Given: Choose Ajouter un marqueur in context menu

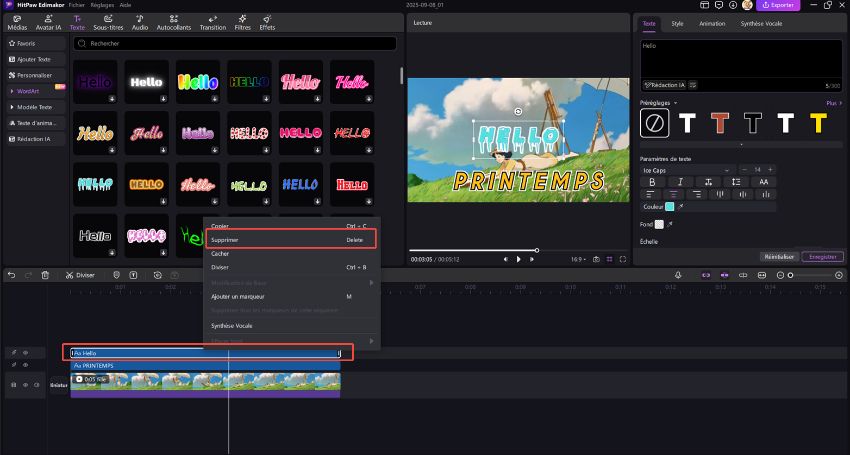Looking at the screenshot, I should tap(291, 297).
